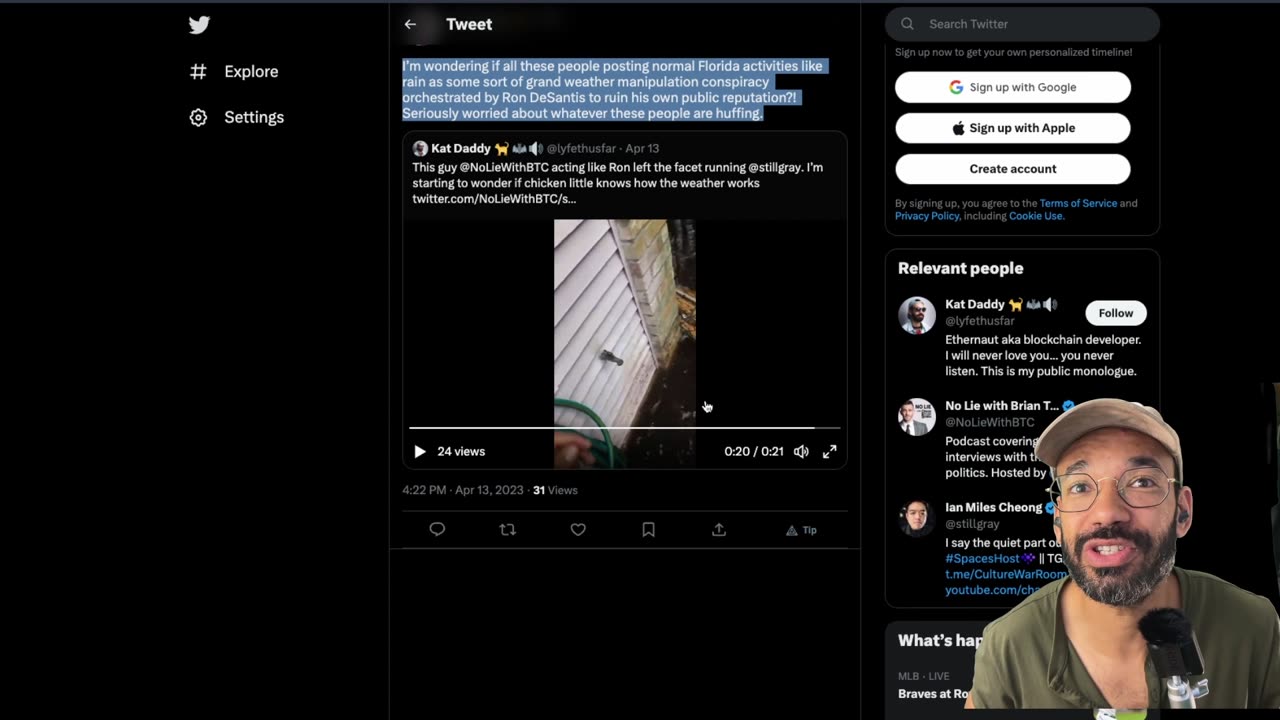Retweet this tweet
The height and width of the screenshot is (720, 1280).
[507, 529]
